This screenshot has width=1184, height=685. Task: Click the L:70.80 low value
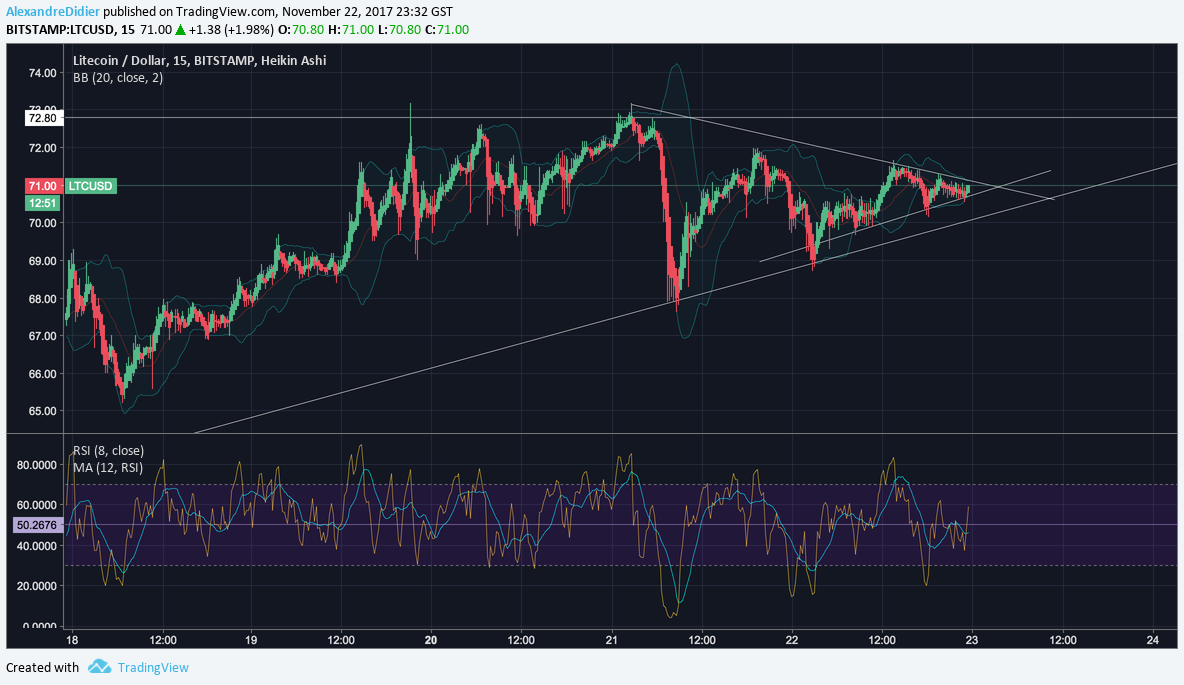click(x=399, y=29)
